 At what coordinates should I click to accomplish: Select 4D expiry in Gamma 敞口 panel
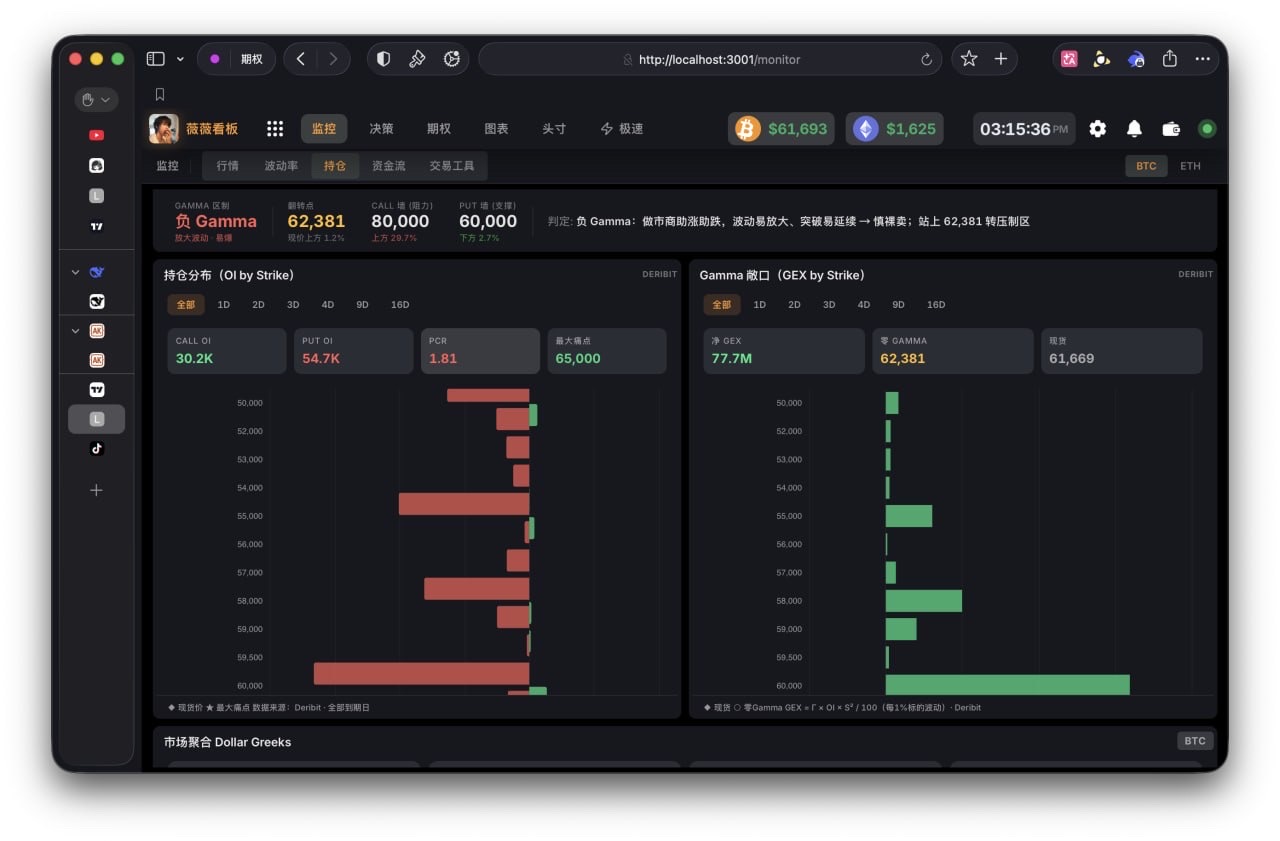(x=863, y=305)
